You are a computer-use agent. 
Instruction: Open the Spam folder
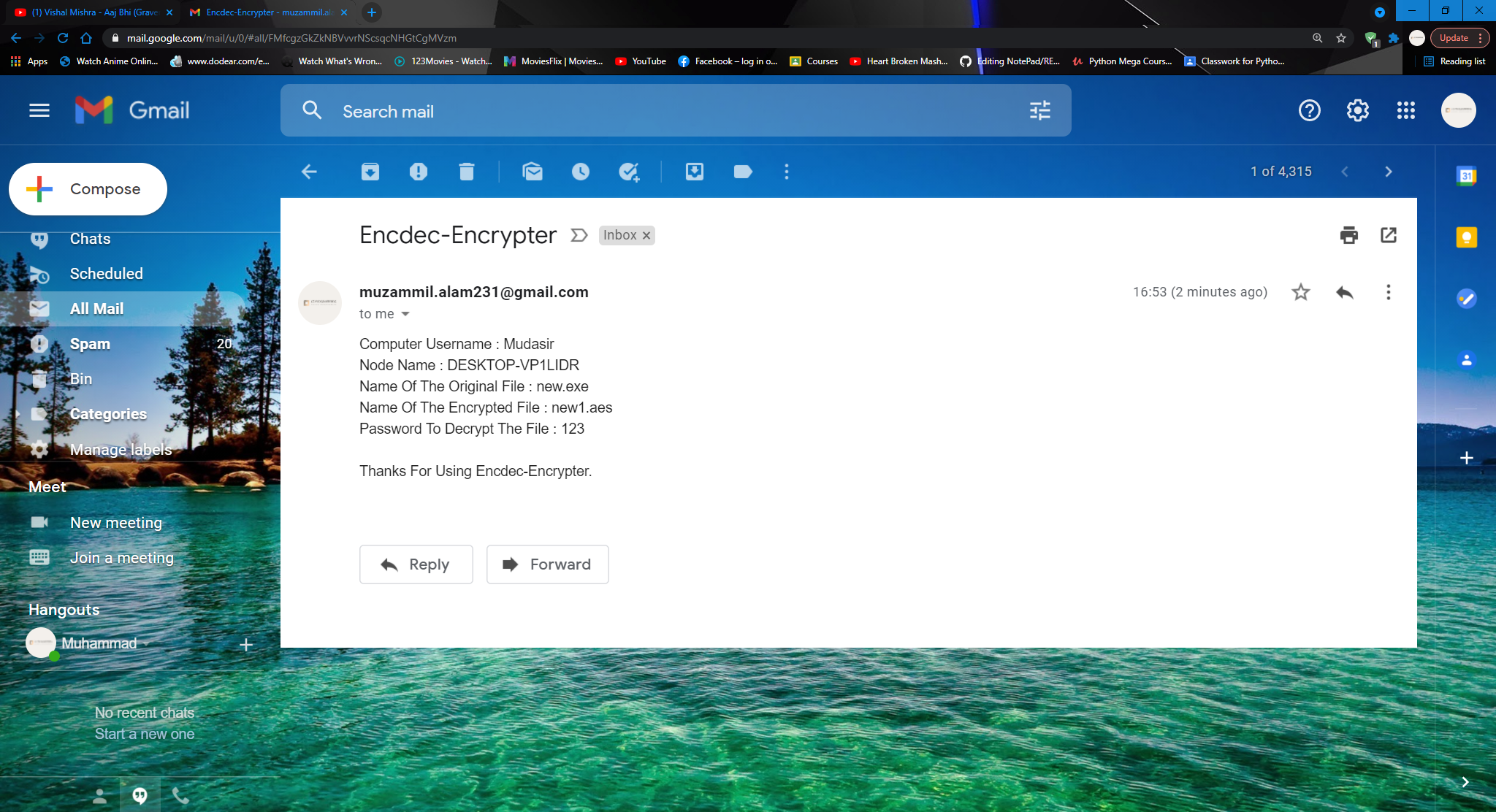pyautogui.click(x=90, y=344)
